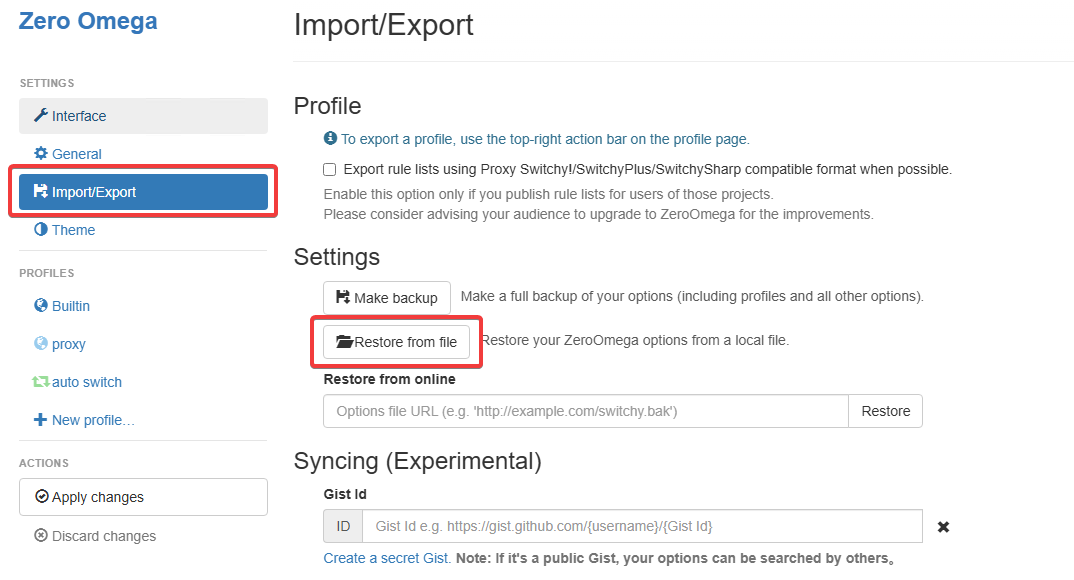Click the Apply changes button
Viewport: 1074px width, 580px height.
[x=143, y=497]
